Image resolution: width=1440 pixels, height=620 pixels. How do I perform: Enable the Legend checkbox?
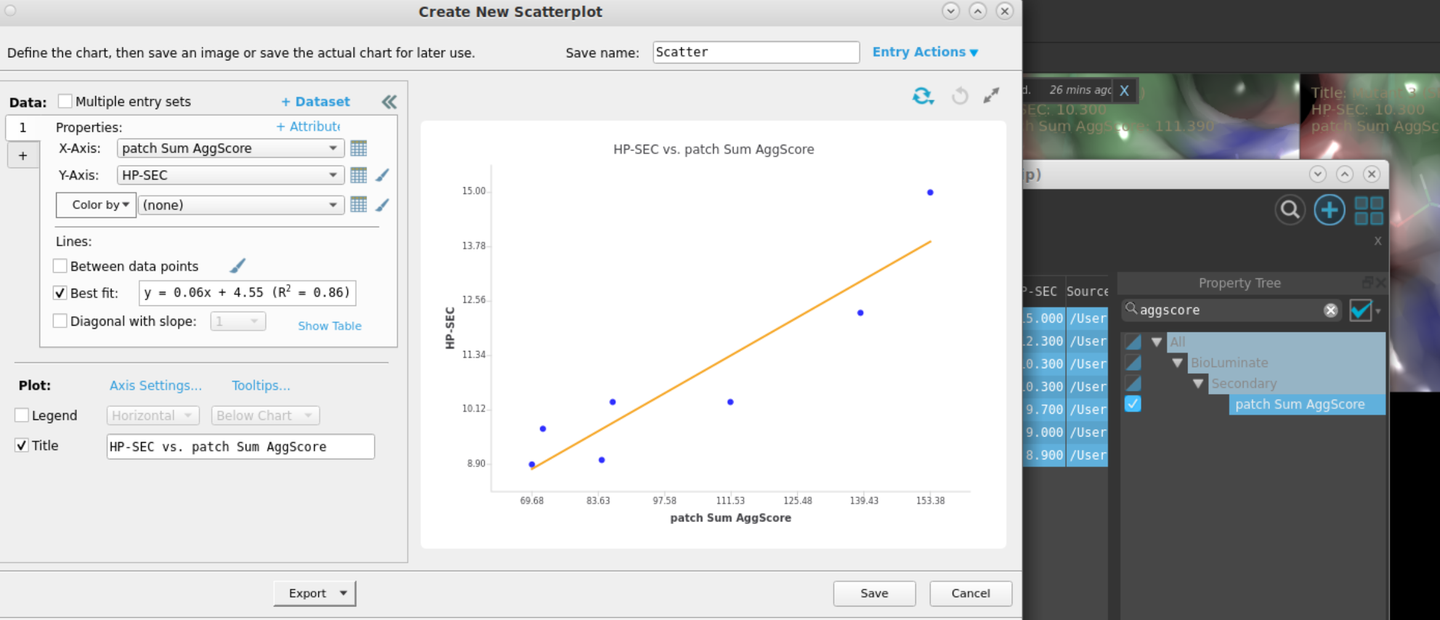22,415
